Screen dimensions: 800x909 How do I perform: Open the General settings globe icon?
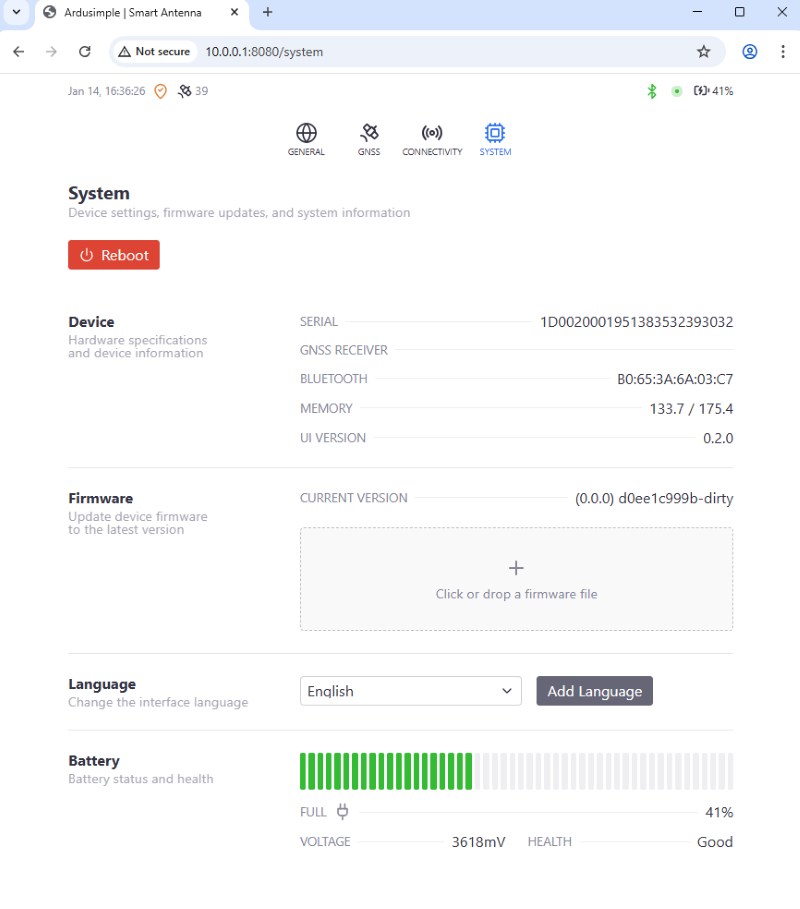click(x=306, y=133)
